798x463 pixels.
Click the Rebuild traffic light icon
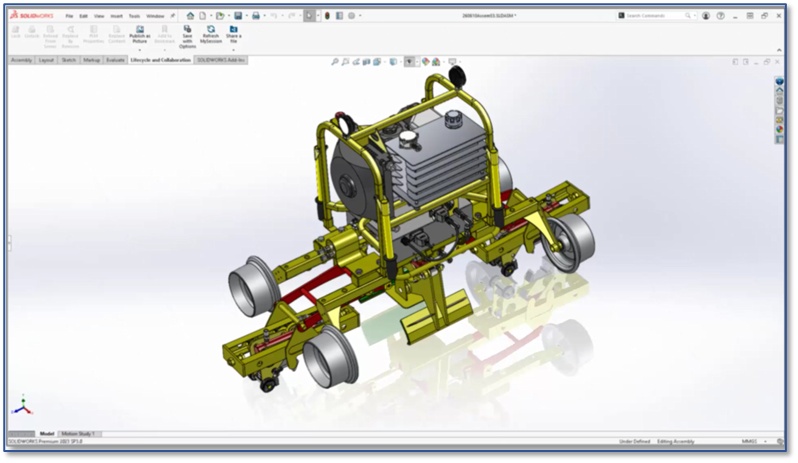[327, 16]
